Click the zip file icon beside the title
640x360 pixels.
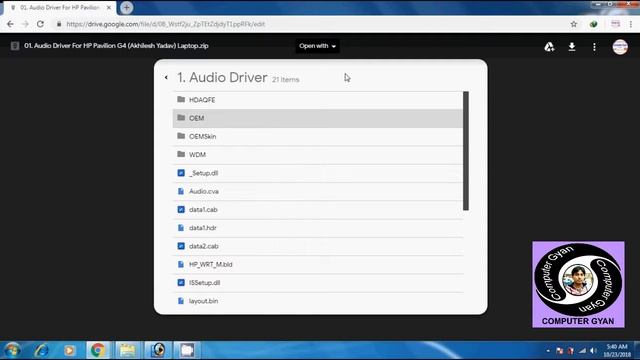[15, 46]
